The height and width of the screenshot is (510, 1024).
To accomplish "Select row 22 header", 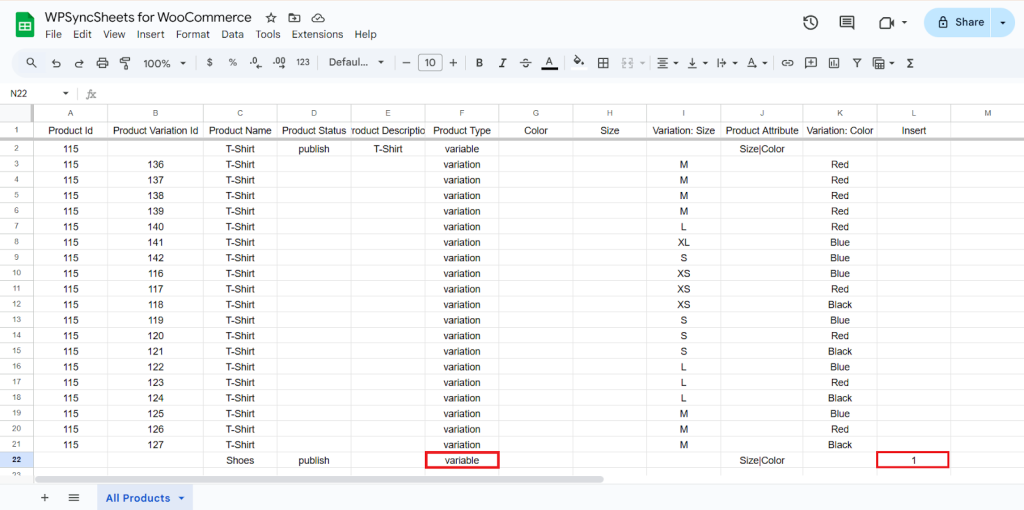I will [17, 460].
